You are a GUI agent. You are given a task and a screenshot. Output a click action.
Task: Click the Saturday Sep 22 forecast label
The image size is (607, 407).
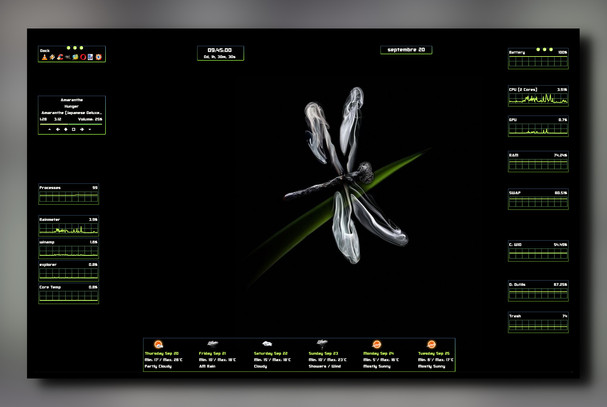(x=271, y=354)
